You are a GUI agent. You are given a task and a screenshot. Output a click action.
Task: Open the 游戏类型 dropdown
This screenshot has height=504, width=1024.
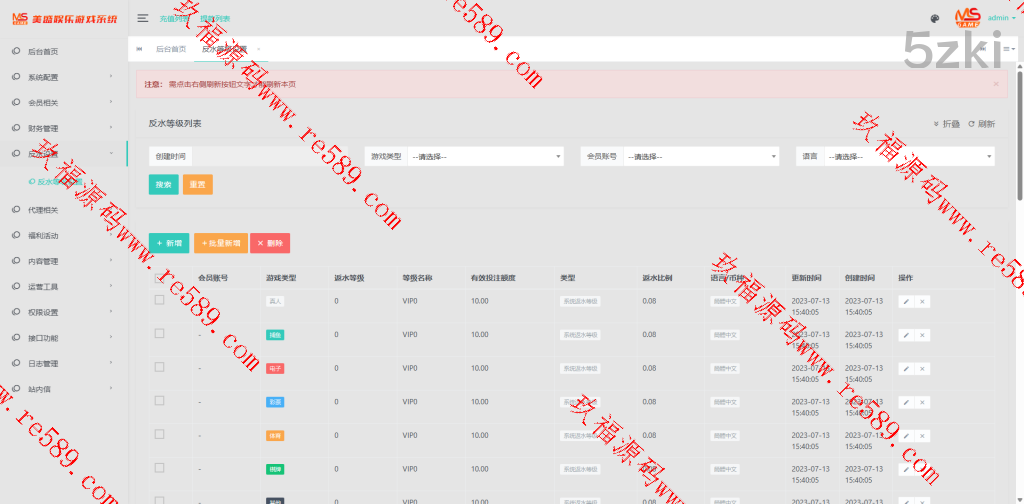pos(485,156)
